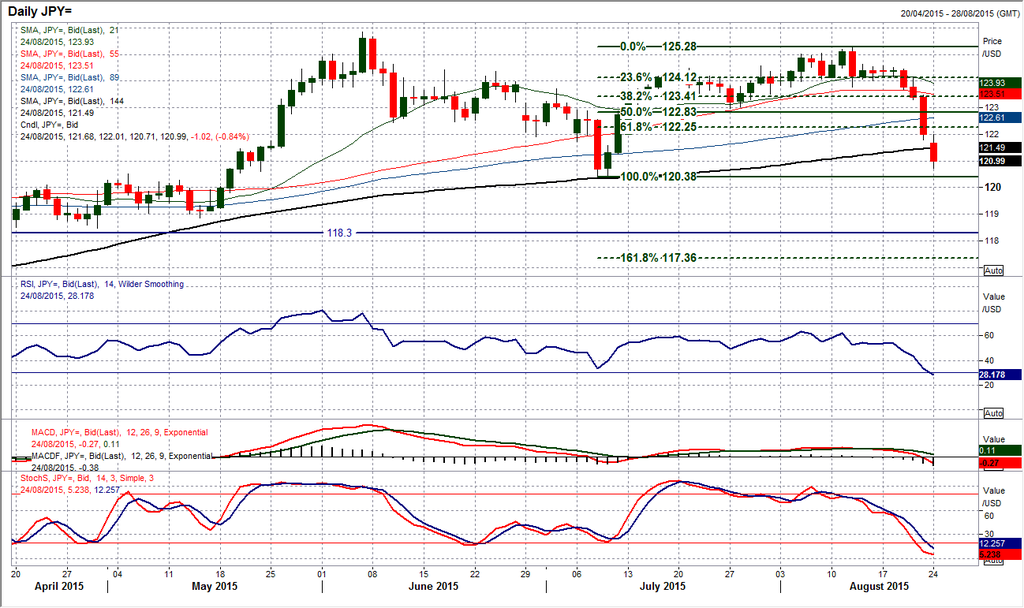The image size is (1024, 608).
Task: Click the Value /USD label in RSI panel
Action: click(x=993, y=303)
